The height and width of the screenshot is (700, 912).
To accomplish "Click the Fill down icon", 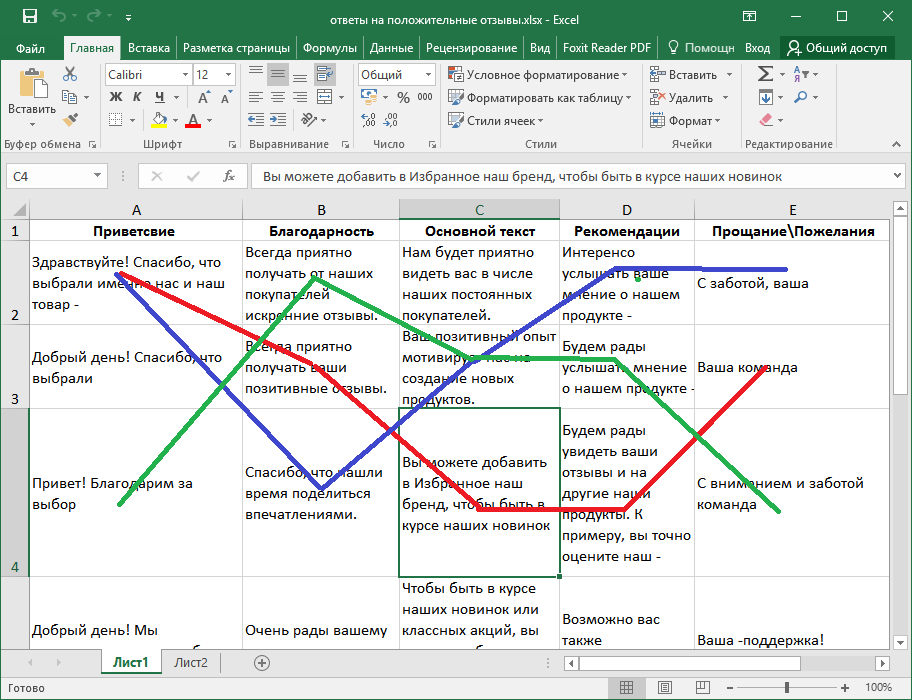I will 766,97.
